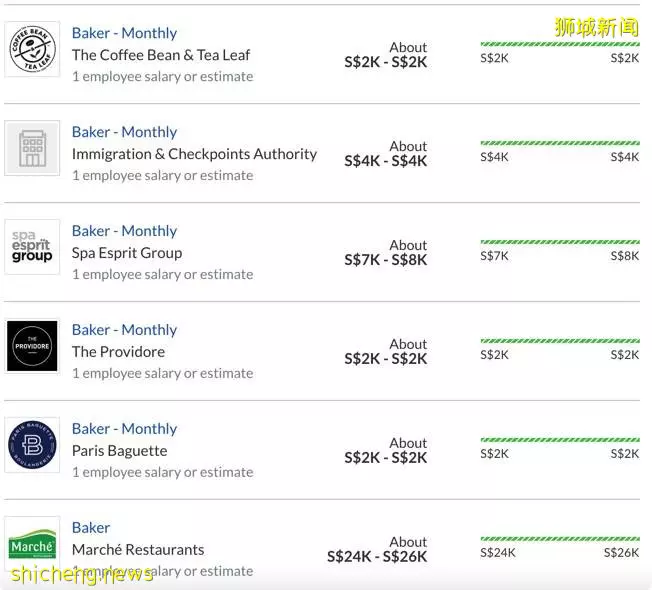Click the green Marché logo

click(32, 544)
